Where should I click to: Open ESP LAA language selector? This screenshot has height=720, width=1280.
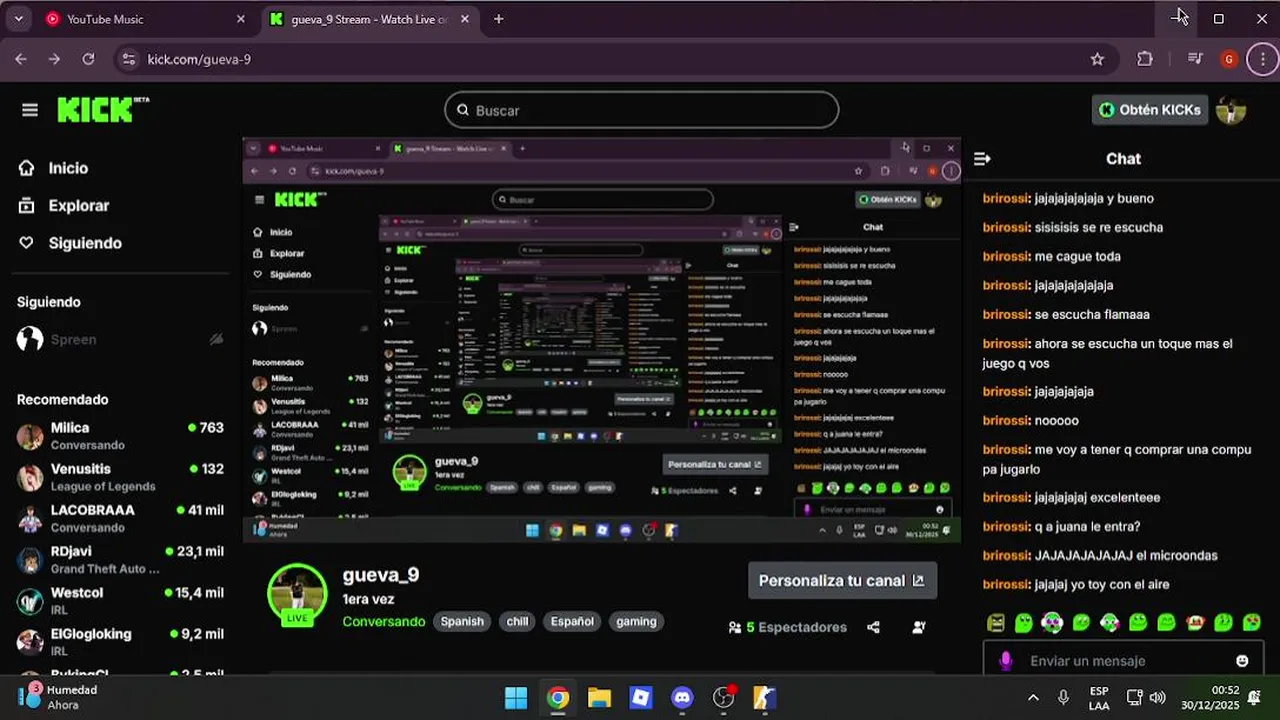click(x=1099, y=697)
